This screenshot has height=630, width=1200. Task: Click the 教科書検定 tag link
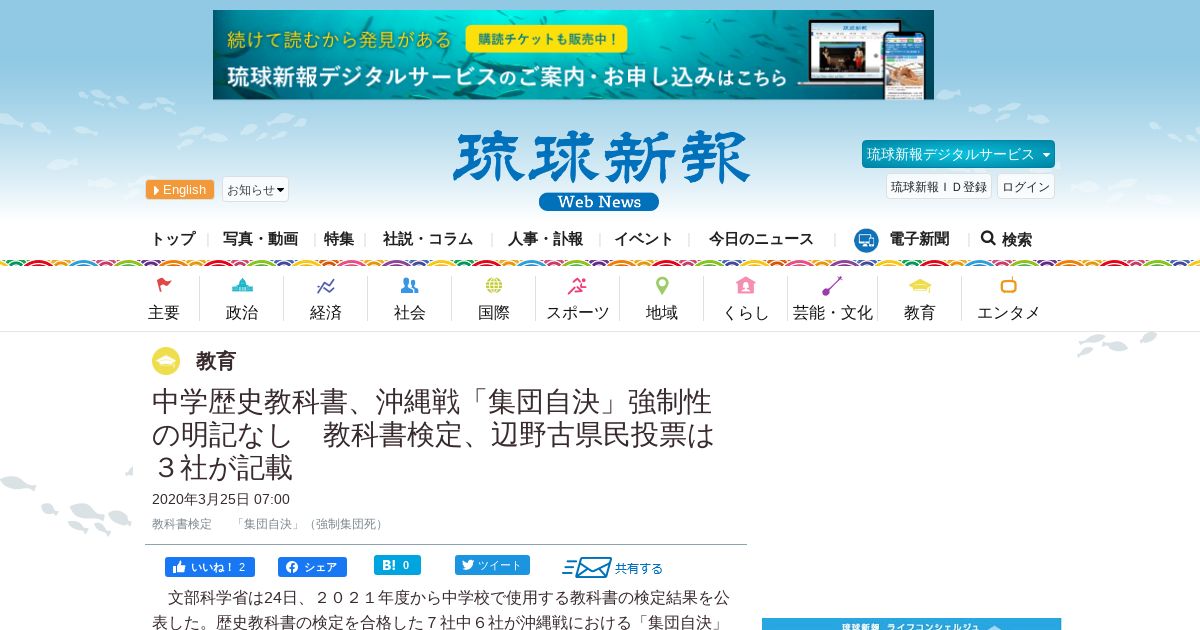click(182, 524)
